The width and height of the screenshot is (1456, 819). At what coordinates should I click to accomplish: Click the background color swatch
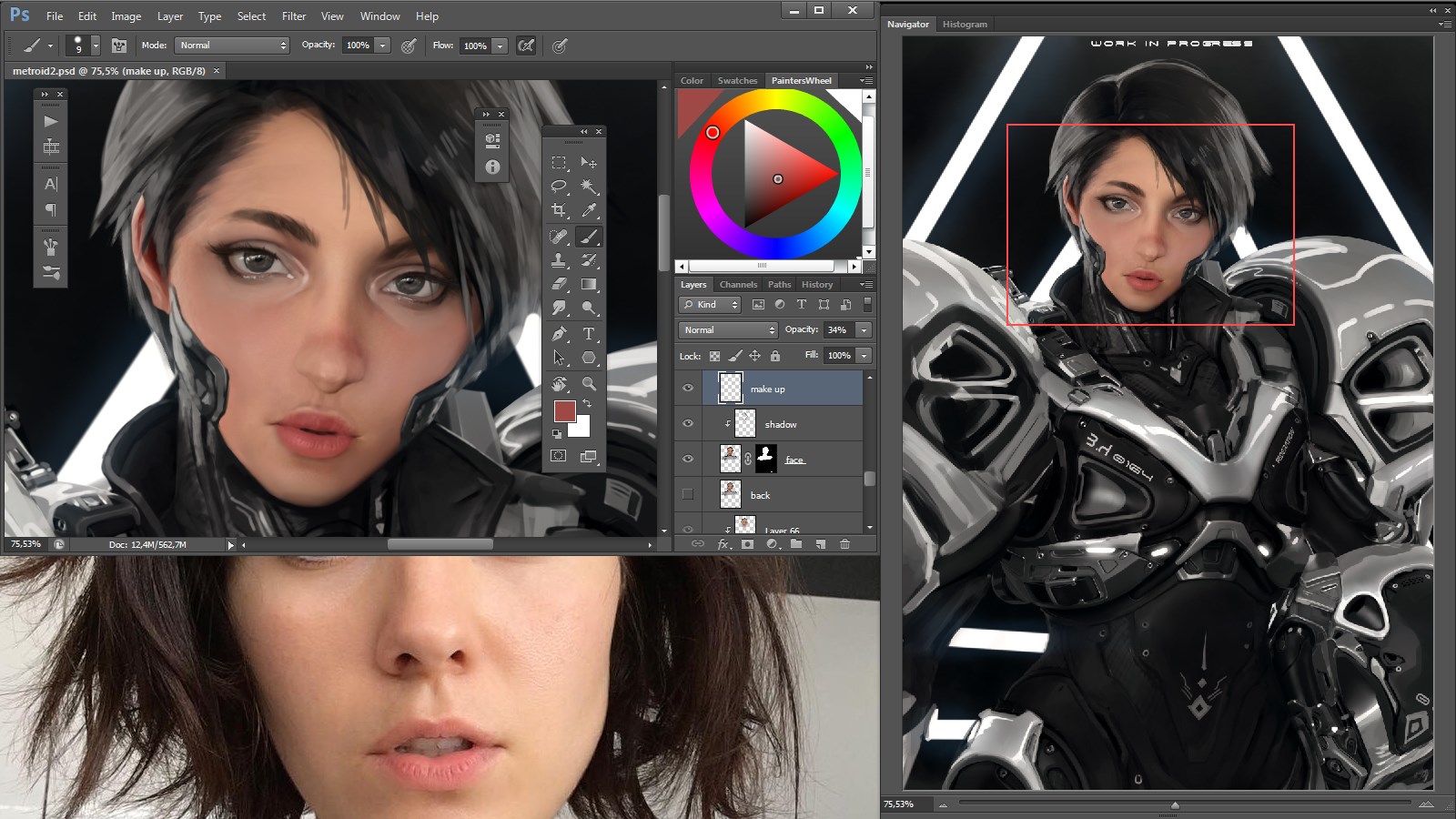[x=581, y=427]
